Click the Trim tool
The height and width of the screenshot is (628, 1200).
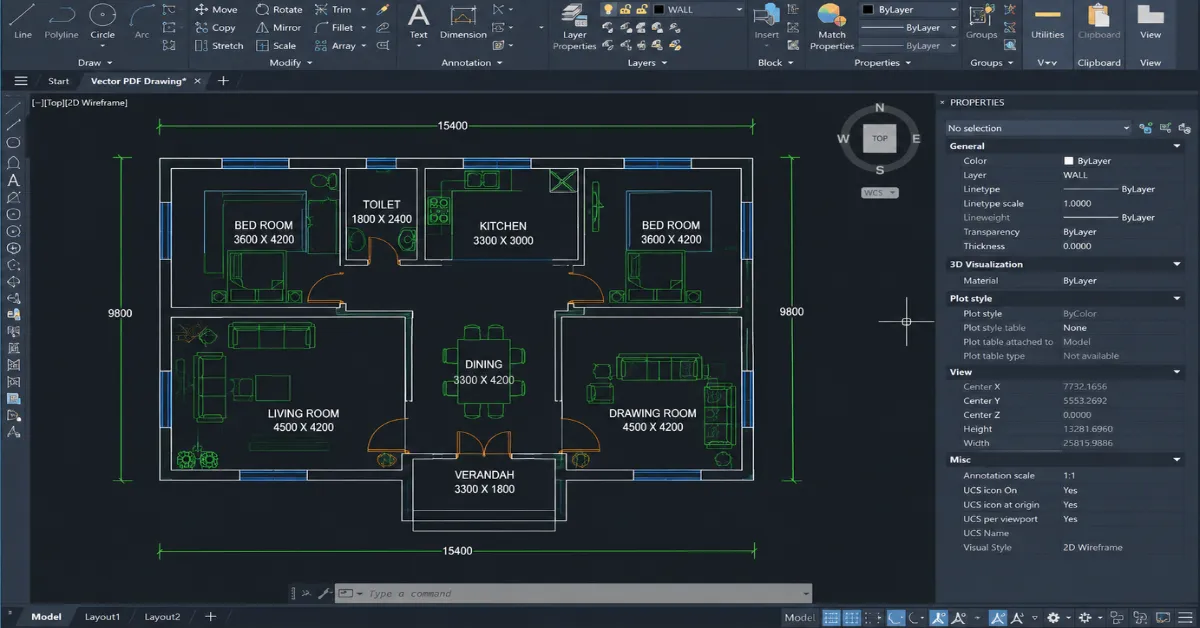333,10
